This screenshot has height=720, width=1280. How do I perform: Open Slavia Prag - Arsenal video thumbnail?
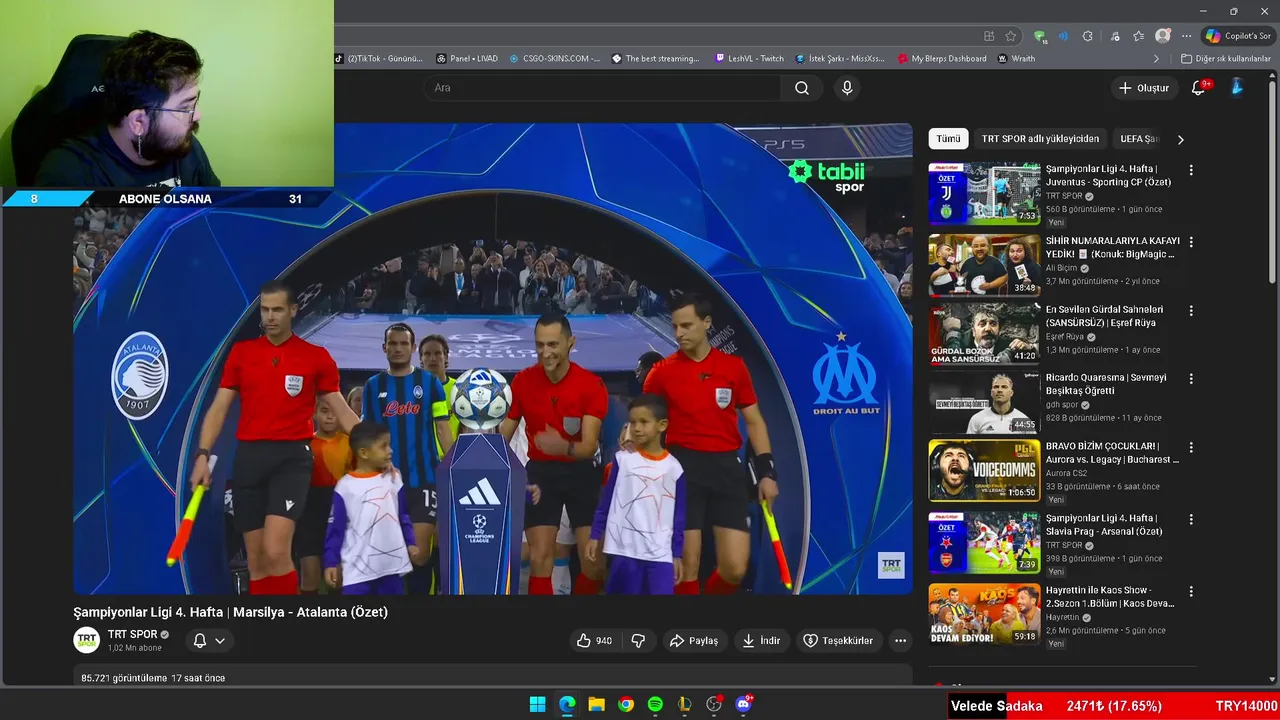point(984,542)
